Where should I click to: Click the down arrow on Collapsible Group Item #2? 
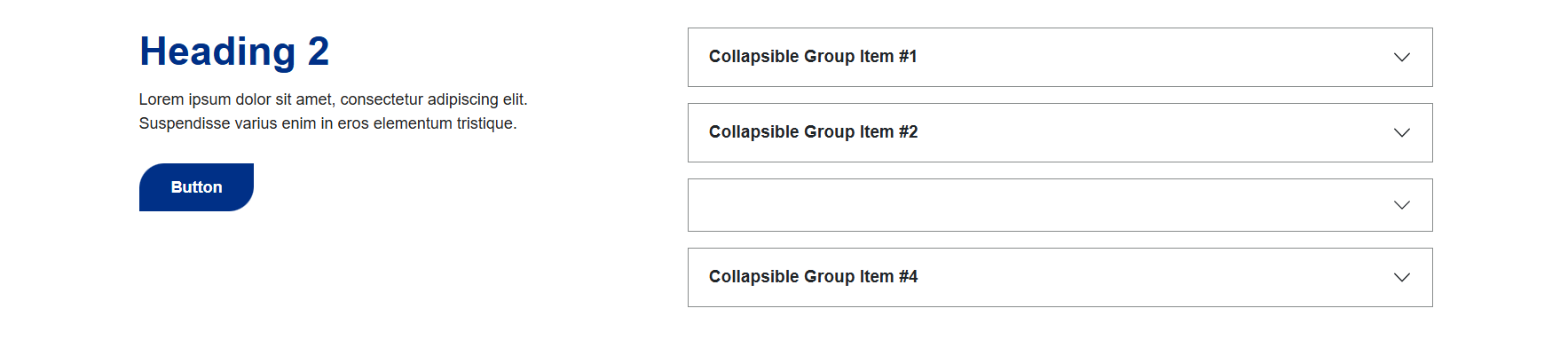[x=1401, y=133]
